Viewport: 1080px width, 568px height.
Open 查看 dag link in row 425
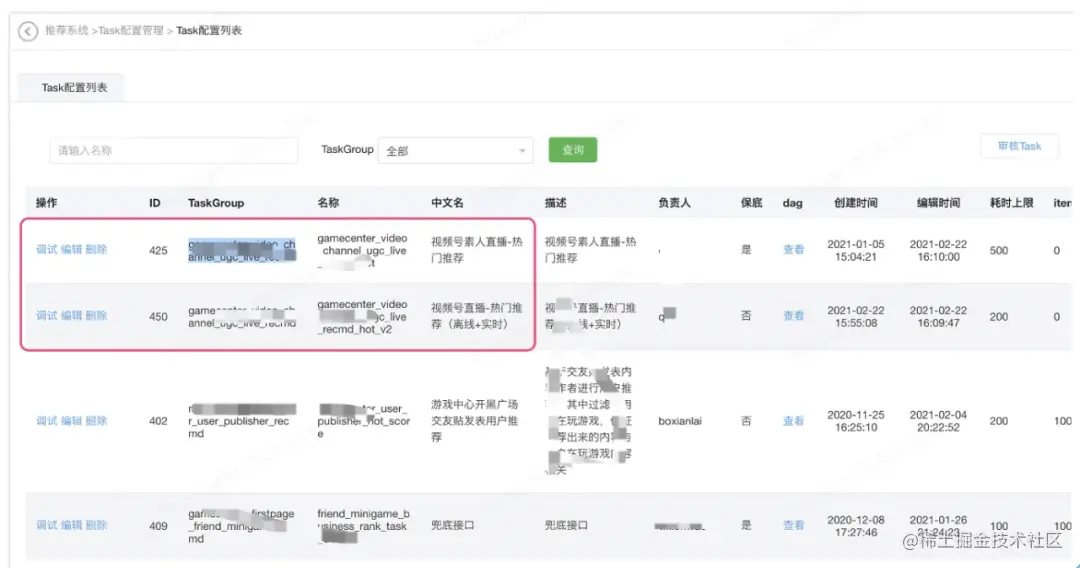pyautogui.click(x=793, y=249)
